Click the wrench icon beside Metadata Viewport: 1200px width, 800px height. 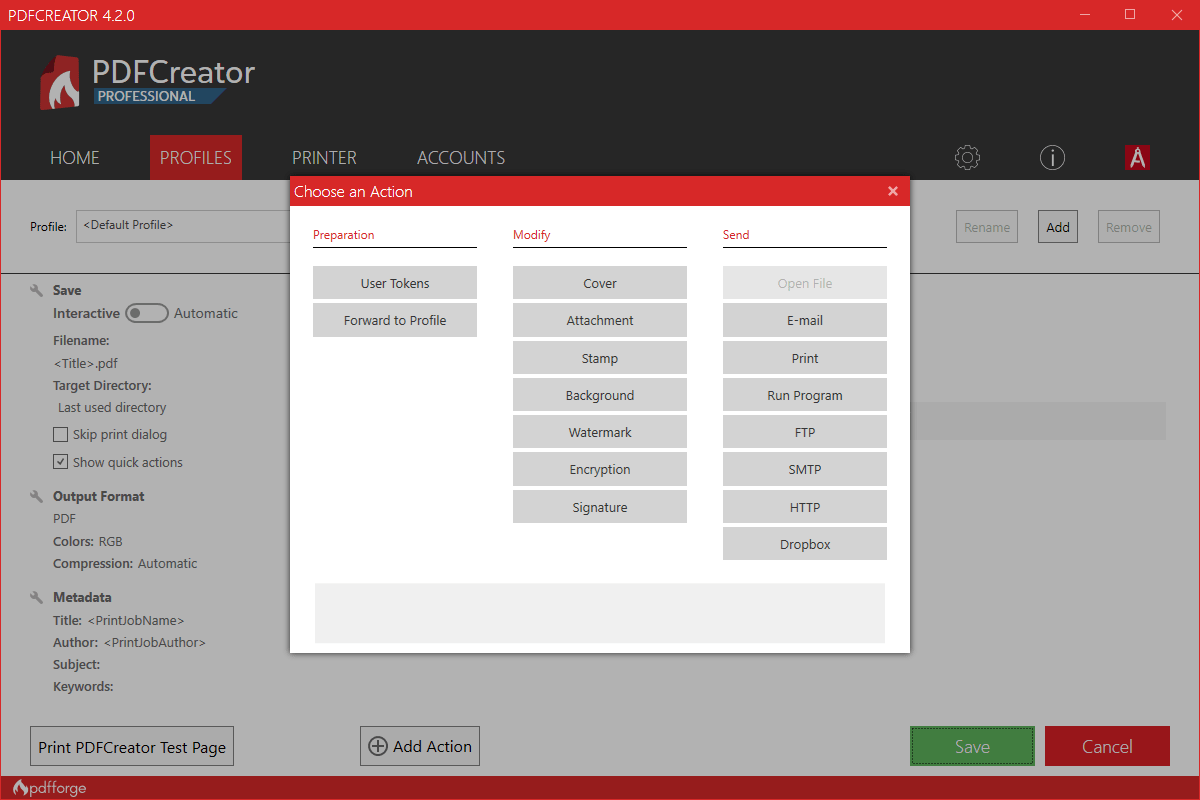coord(37,597)
